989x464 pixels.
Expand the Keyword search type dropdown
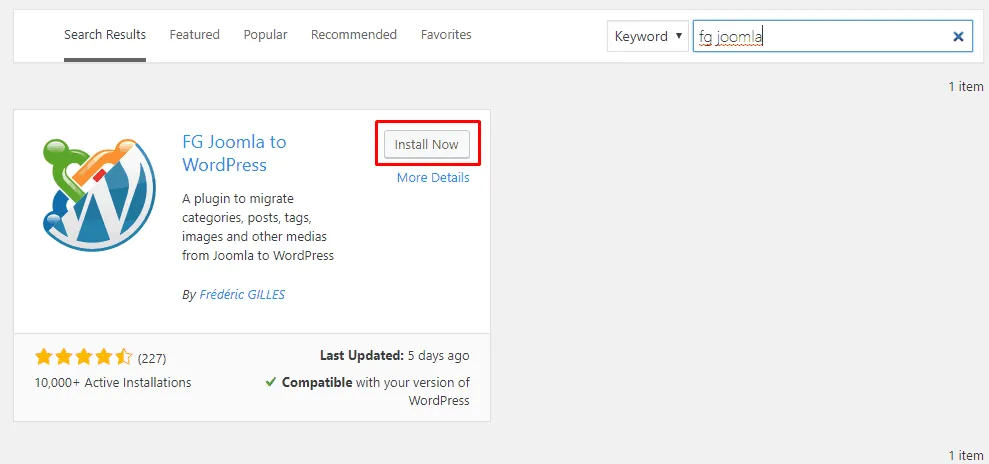click(x=648, y=36)
